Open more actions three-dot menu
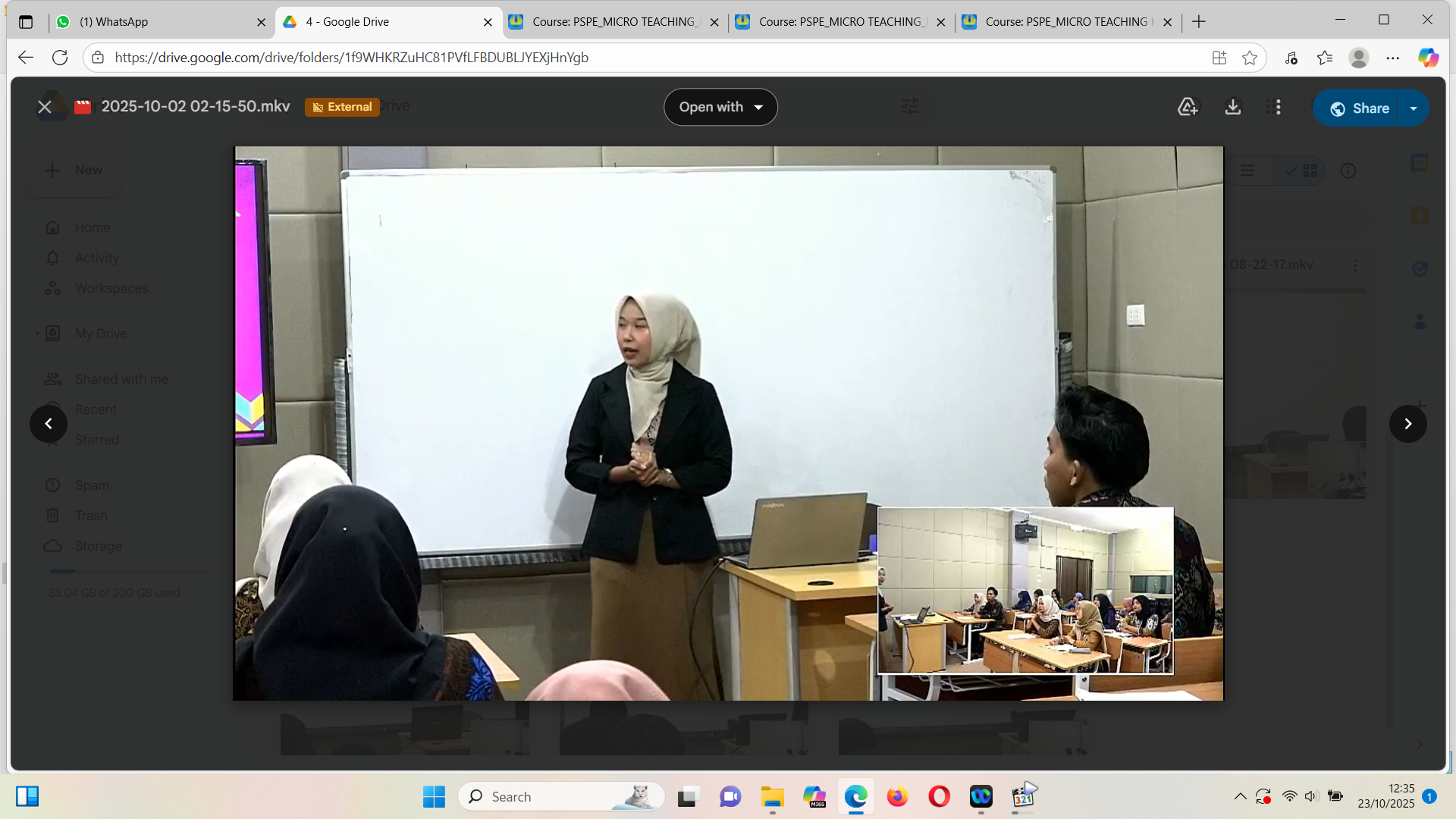 click(1277, 107)
